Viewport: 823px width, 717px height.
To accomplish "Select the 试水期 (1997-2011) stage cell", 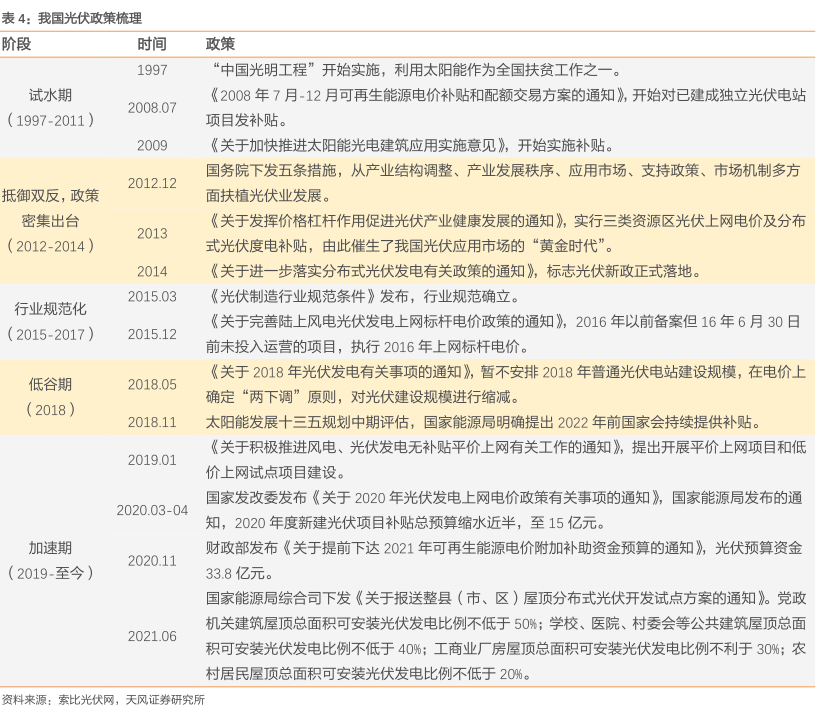I will pyautogui.click(x=51, y=107).
